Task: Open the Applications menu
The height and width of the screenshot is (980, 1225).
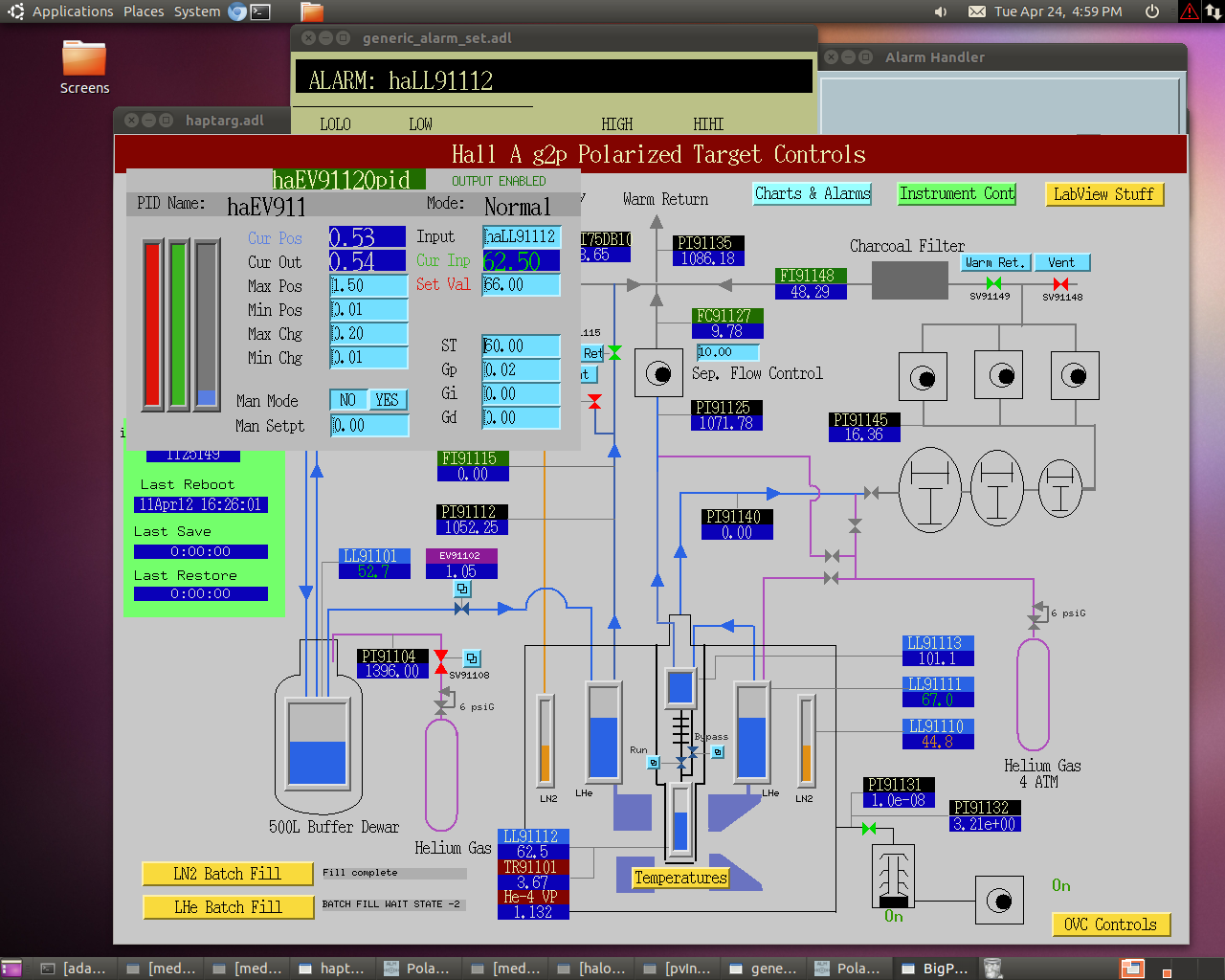Action: [73, 11]
